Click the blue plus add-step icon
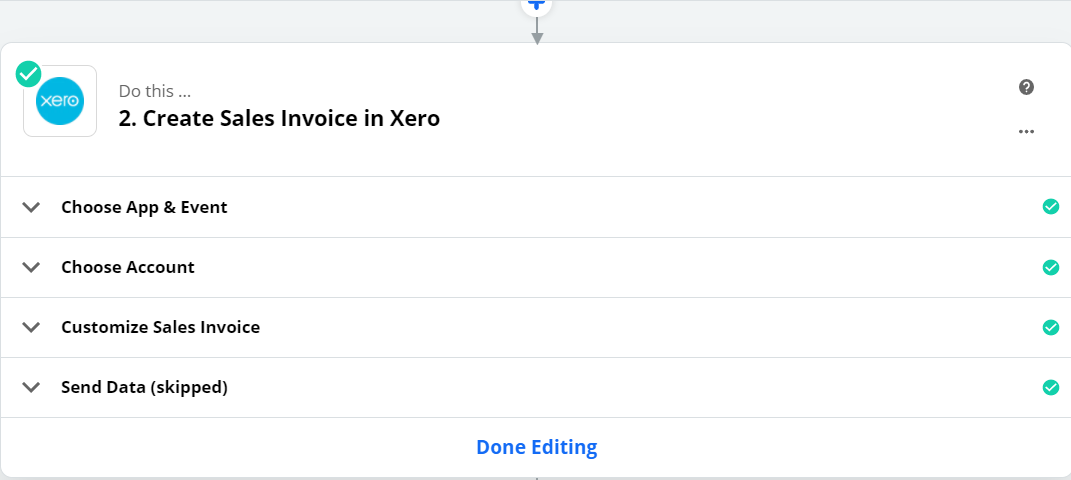 point(537,5)
